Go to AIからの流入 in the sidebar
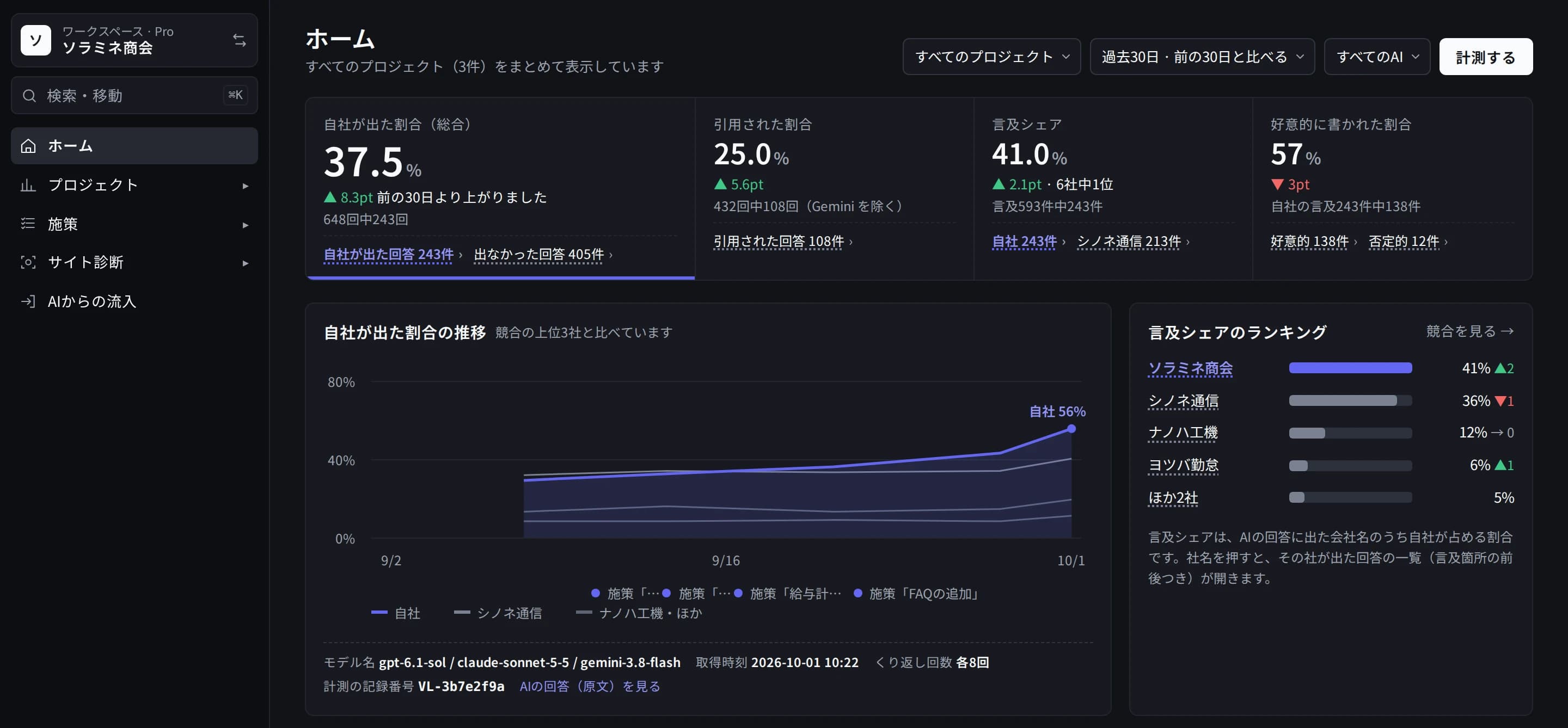Viewport: 1568px width, 728px height. click(134, 301)
